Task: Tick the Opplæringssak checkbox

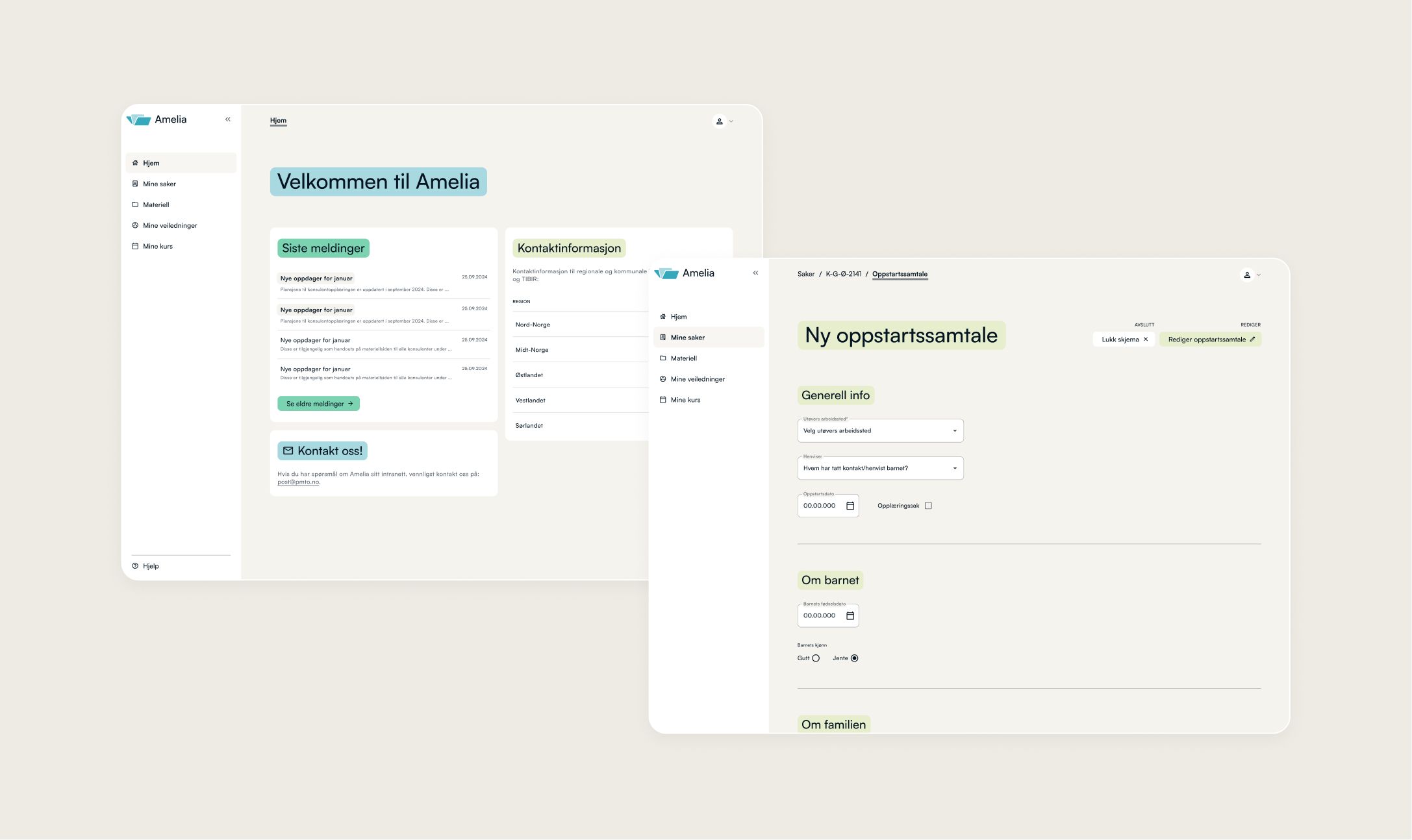Action: [928, 506]
